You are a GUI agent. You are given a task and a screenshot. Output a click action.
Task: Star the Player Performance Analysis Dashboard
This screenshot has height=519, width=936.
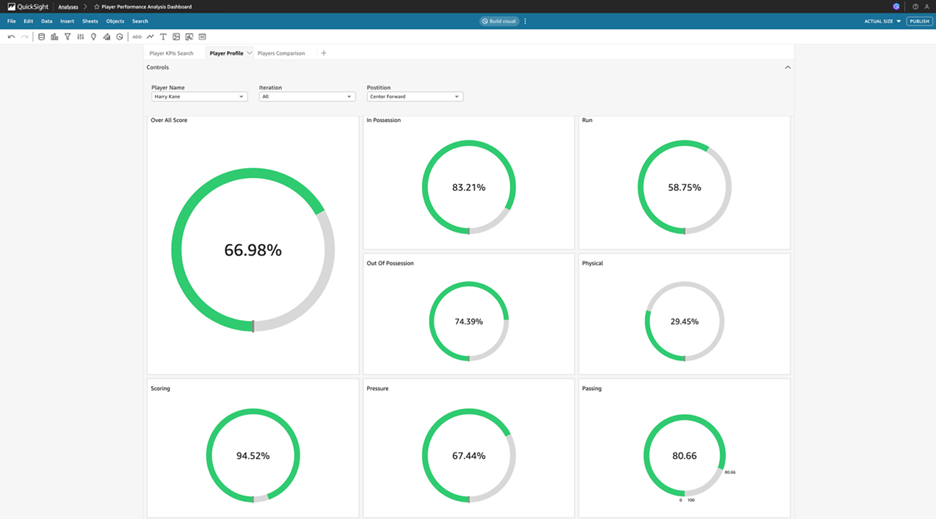click(x=97, y=7)
